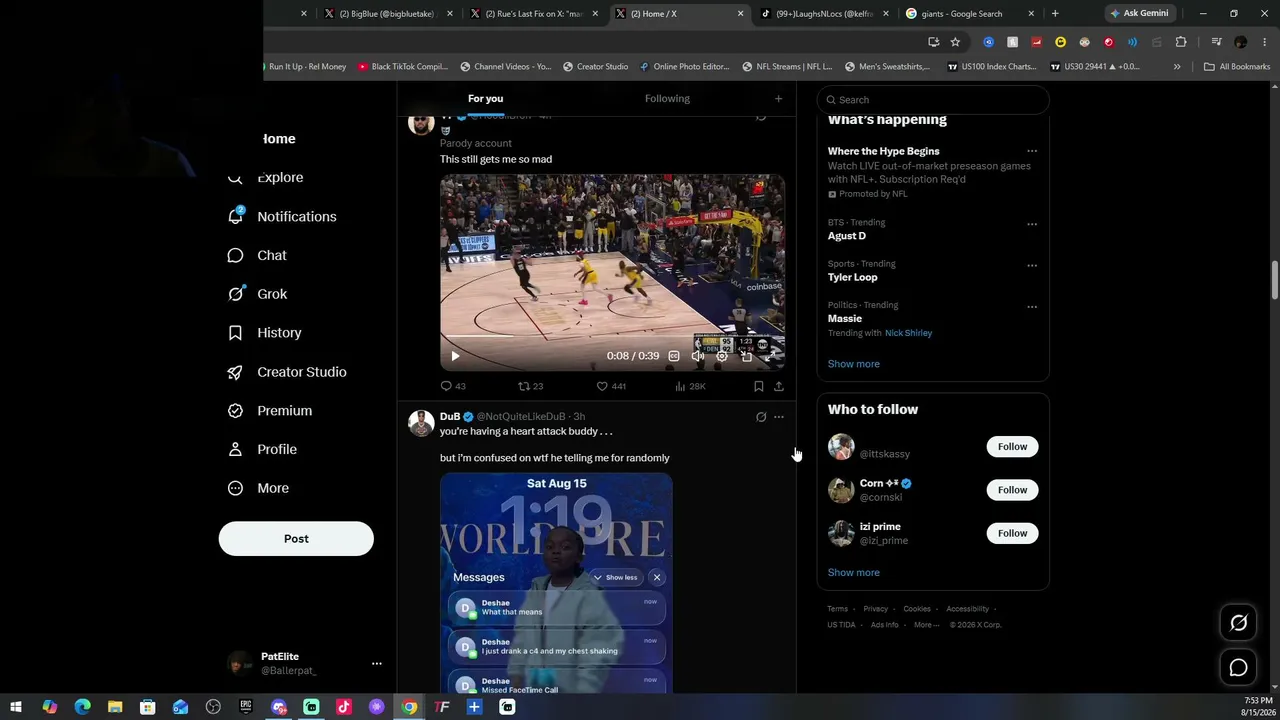
Task: Expand the footer More links
Action: pyautogui.click(x=925, y=625)
